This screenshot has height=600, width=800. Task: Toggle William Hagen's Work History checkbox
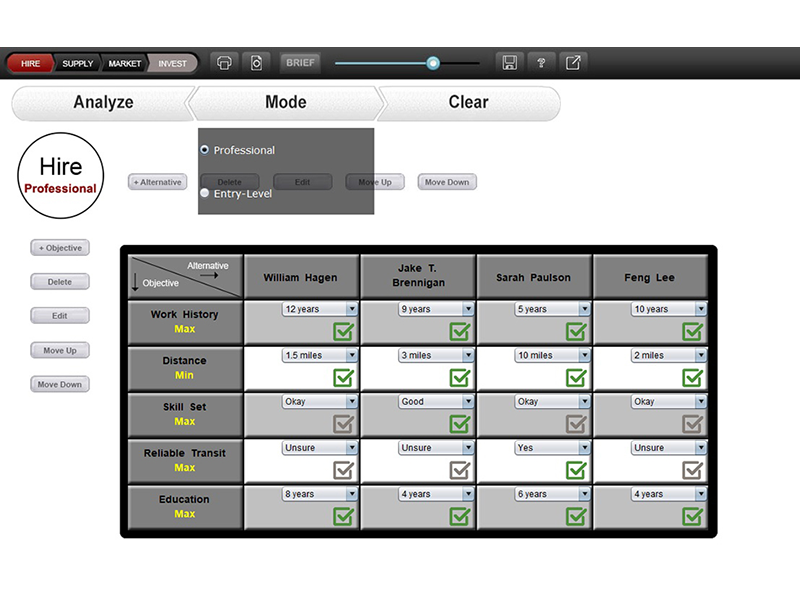pyautogui.click(x=343, y=331)
